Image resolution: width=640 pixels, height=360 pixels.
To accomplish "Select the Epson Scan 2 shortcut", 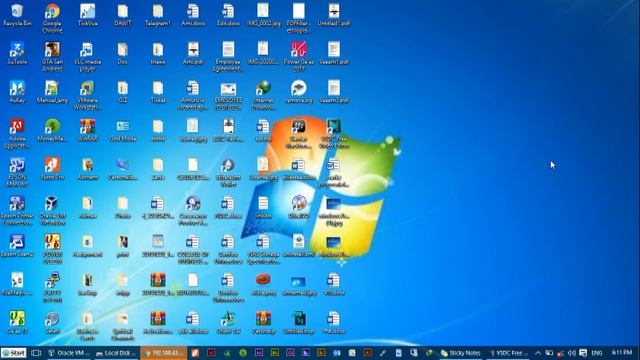I will pyautogui.click(x=17, y=245).
